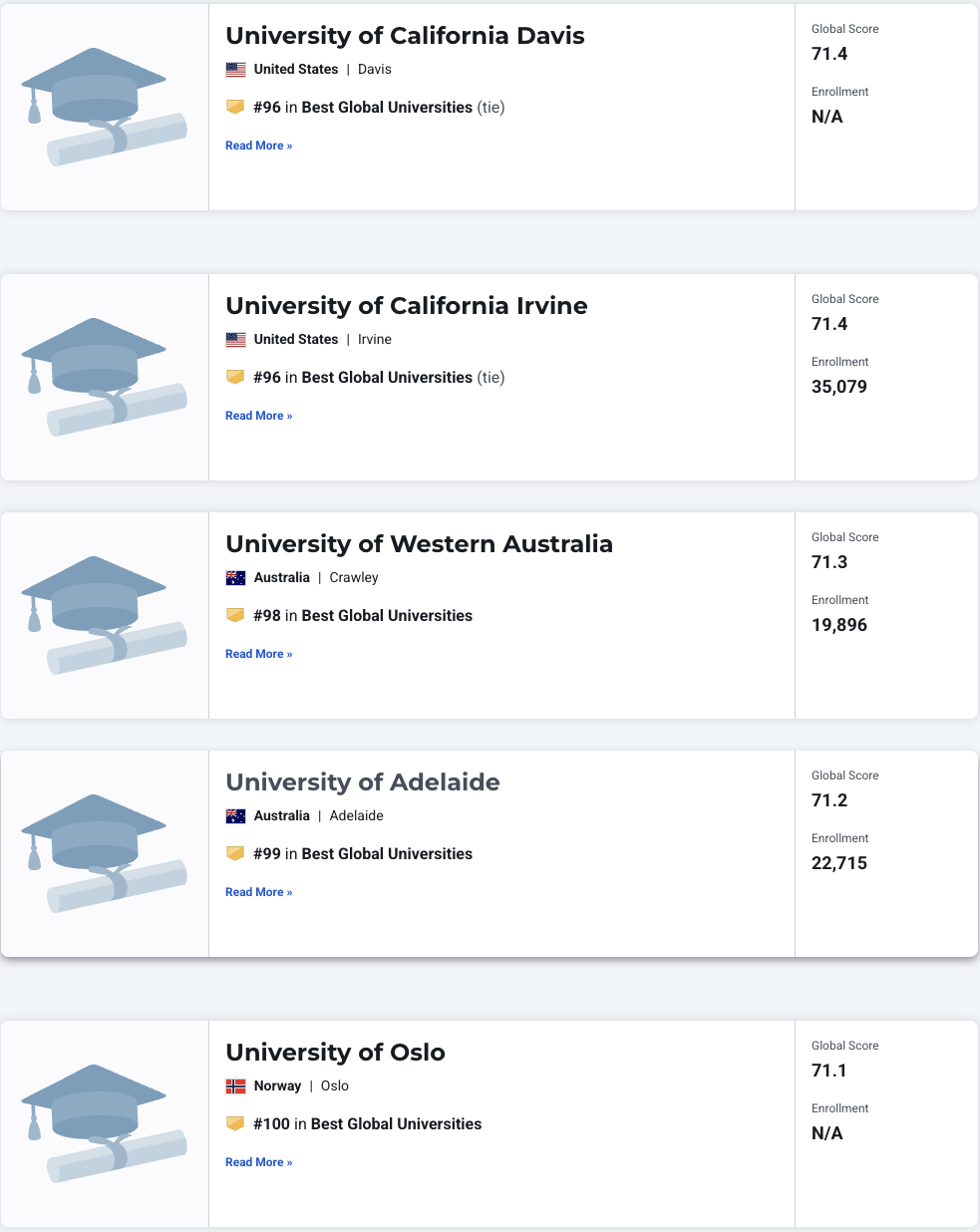Click the #100 ranking badge icon
Screen dimensions: 980x1232
click(x=235, y=1123)
